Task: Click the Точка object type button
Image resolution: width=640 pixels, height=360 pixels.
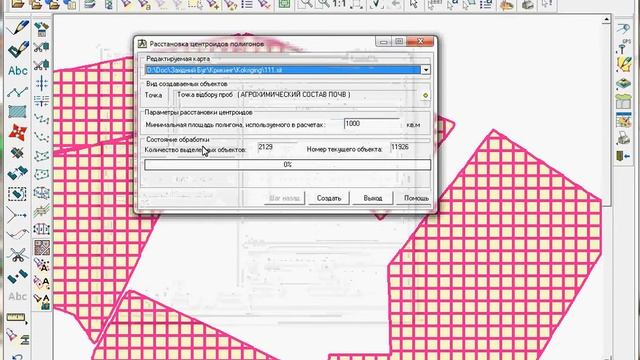Action: pyautogui.click(x=153, y=95)
